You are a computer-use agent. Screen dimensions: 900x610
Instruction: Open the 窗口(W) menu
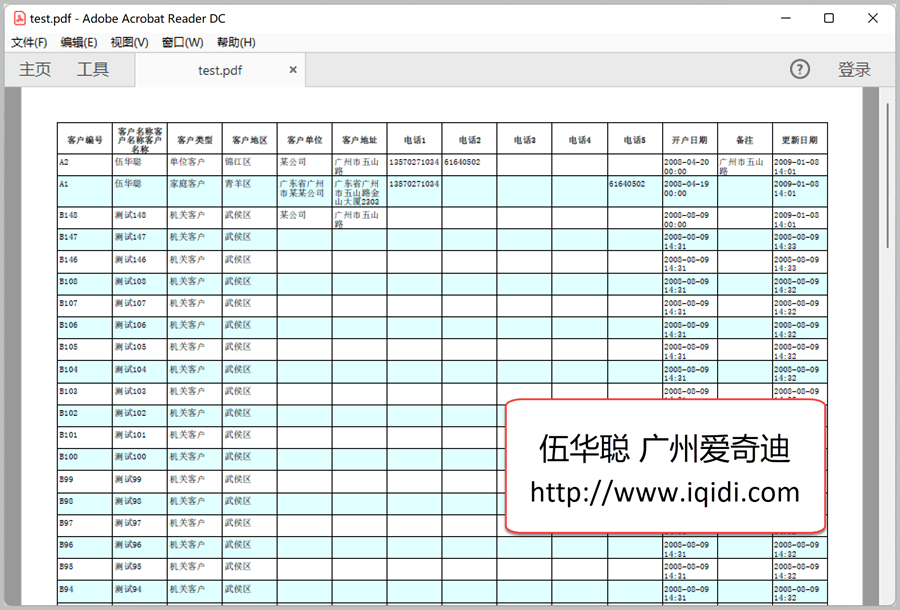pyautogui.click(x=182, y=42)
